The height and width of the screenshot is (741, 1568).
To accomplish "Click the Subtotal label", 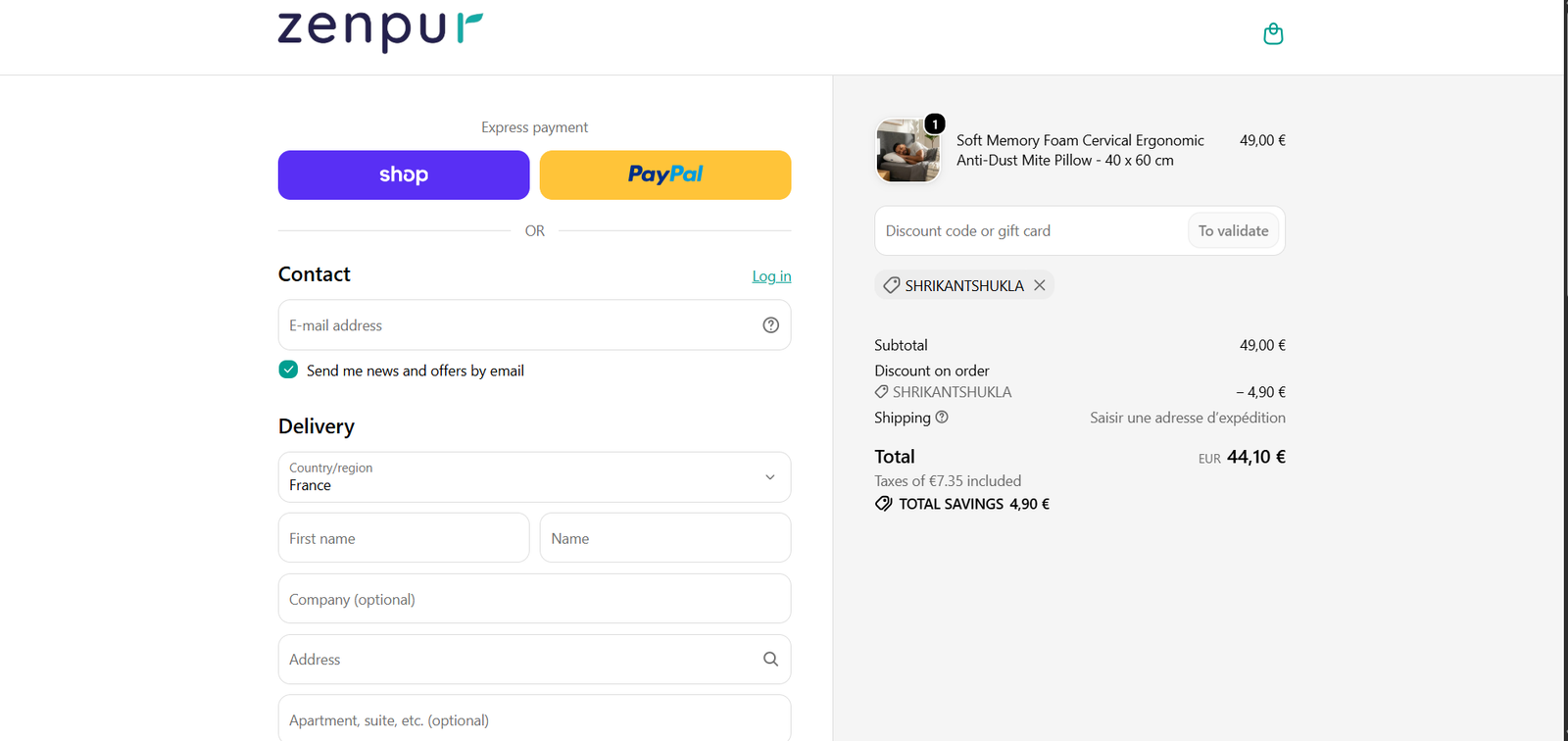I will pos(901,345).
